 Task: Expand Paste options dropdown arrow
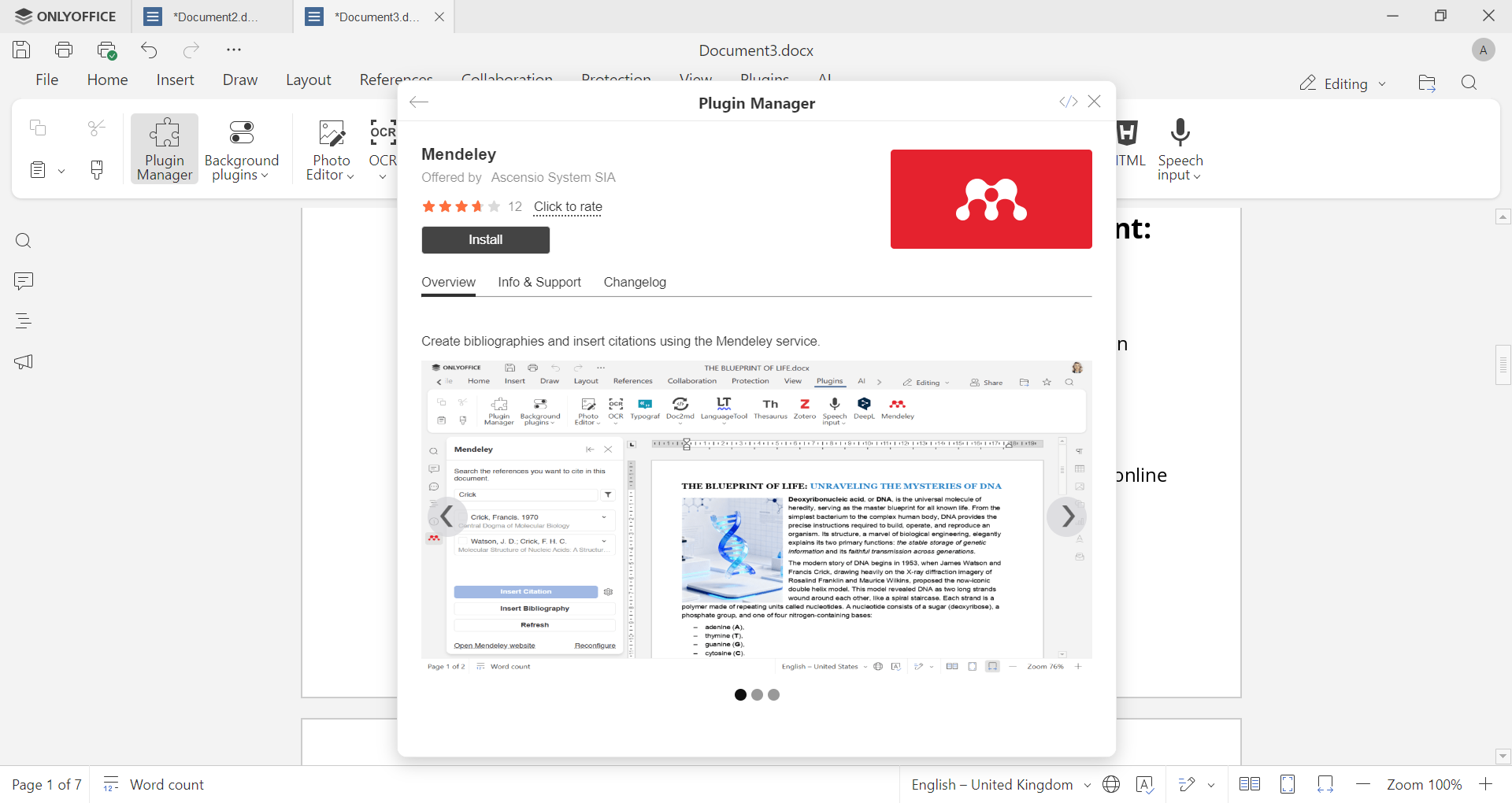pos(61,171)
